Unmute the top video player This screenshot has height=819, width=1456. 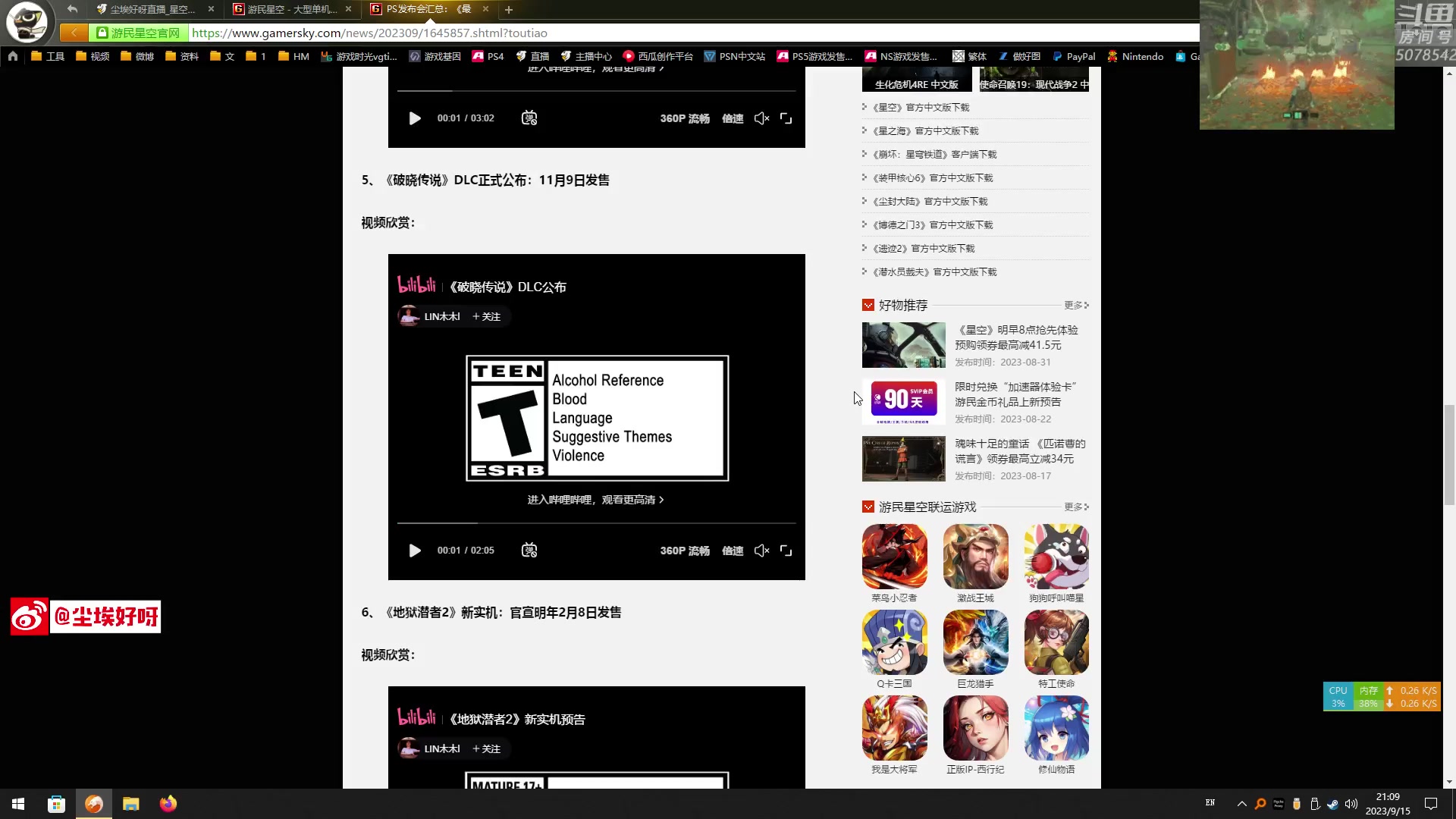(762, 118)
